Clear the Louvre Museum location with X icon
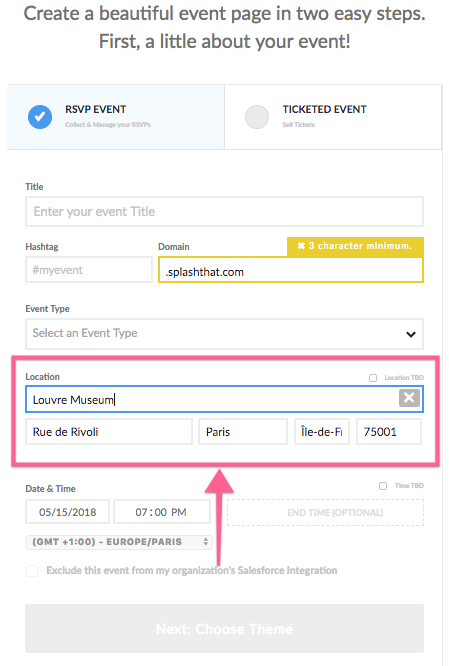This screenshot has height=666, width=449. coord(409,398)
